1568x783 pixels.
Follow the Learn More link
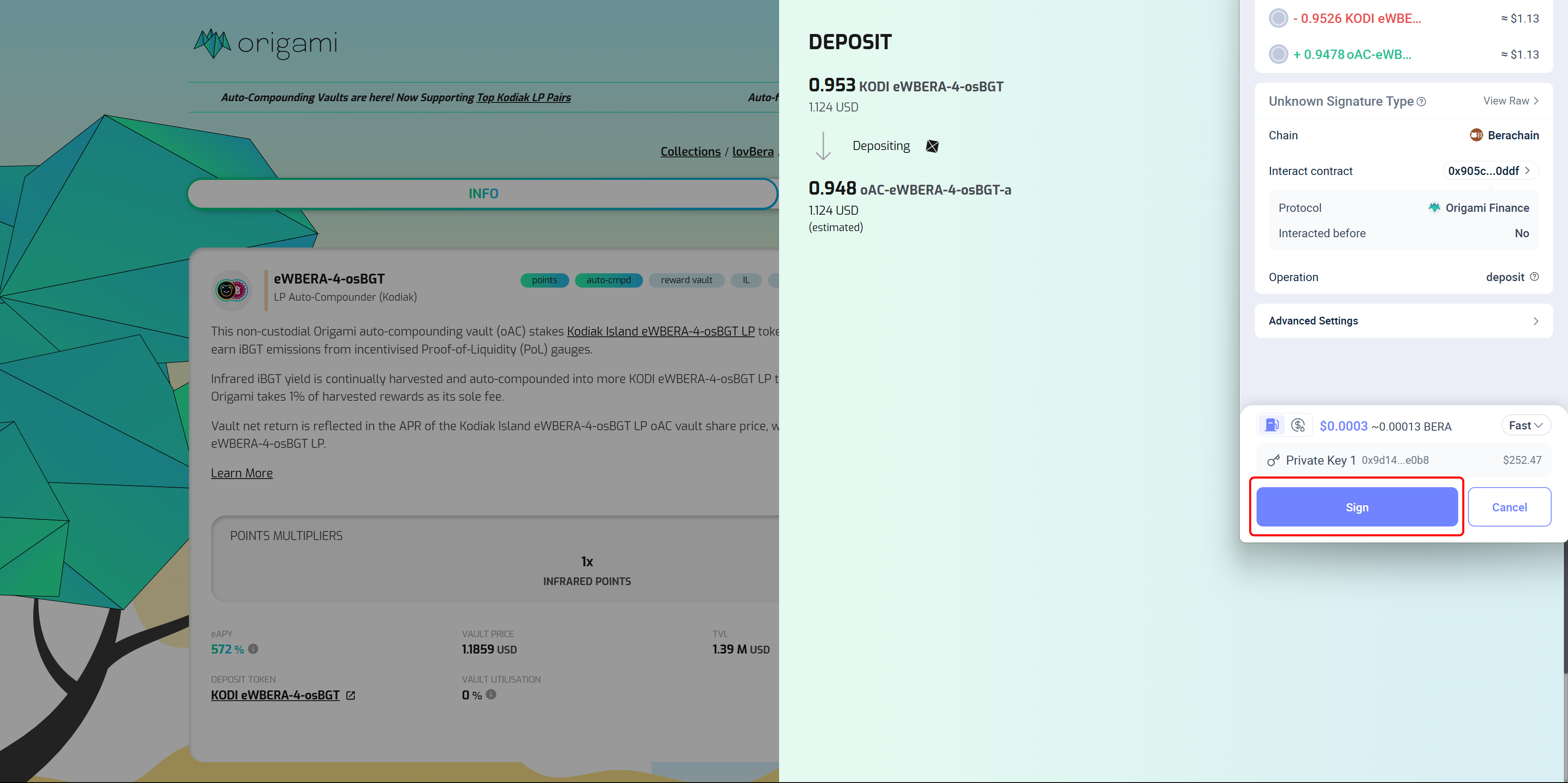pyautogui.click(x=242, y=473)
